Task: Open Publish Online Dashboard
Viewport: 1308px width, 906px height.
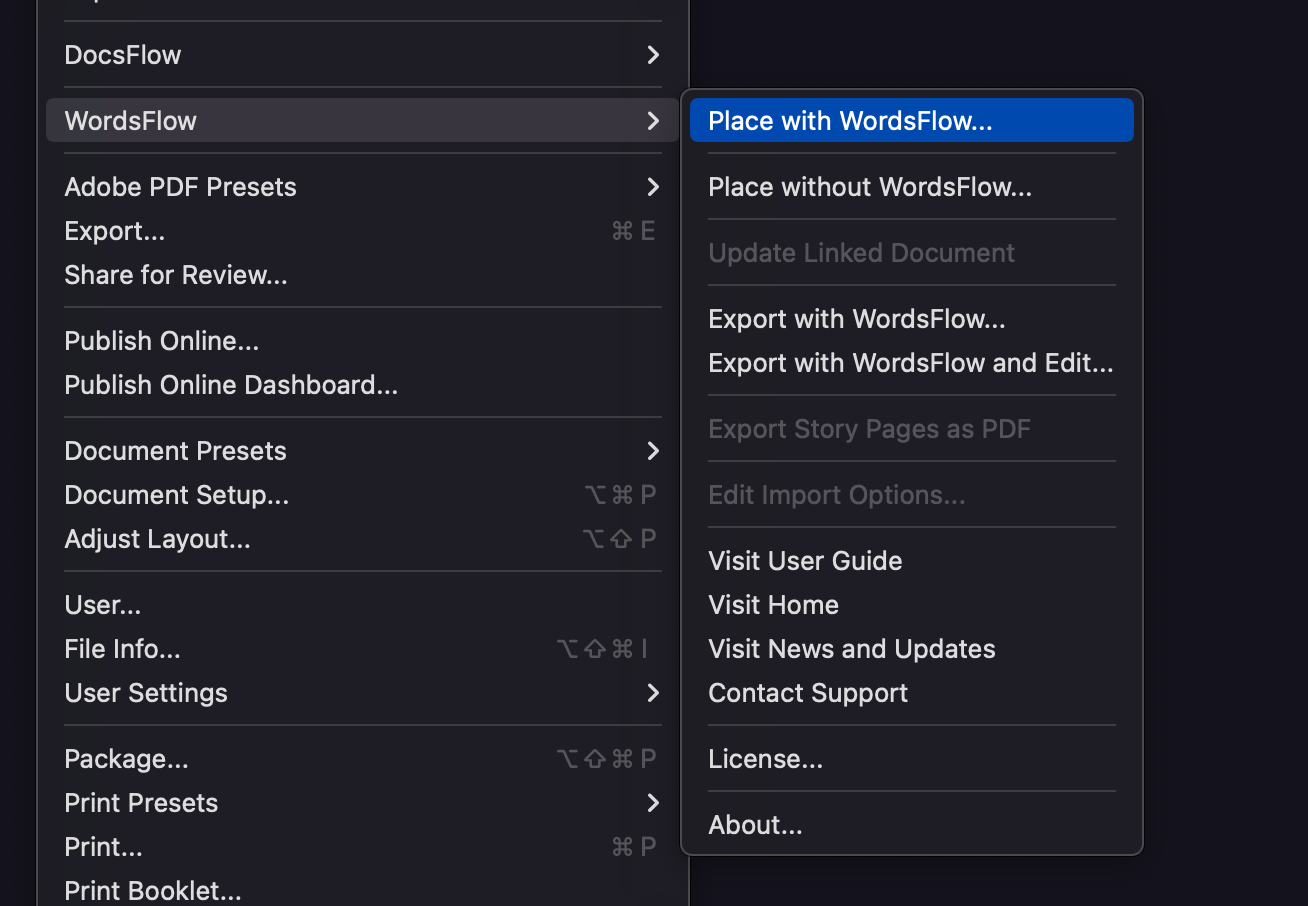Action: (231, 385)
